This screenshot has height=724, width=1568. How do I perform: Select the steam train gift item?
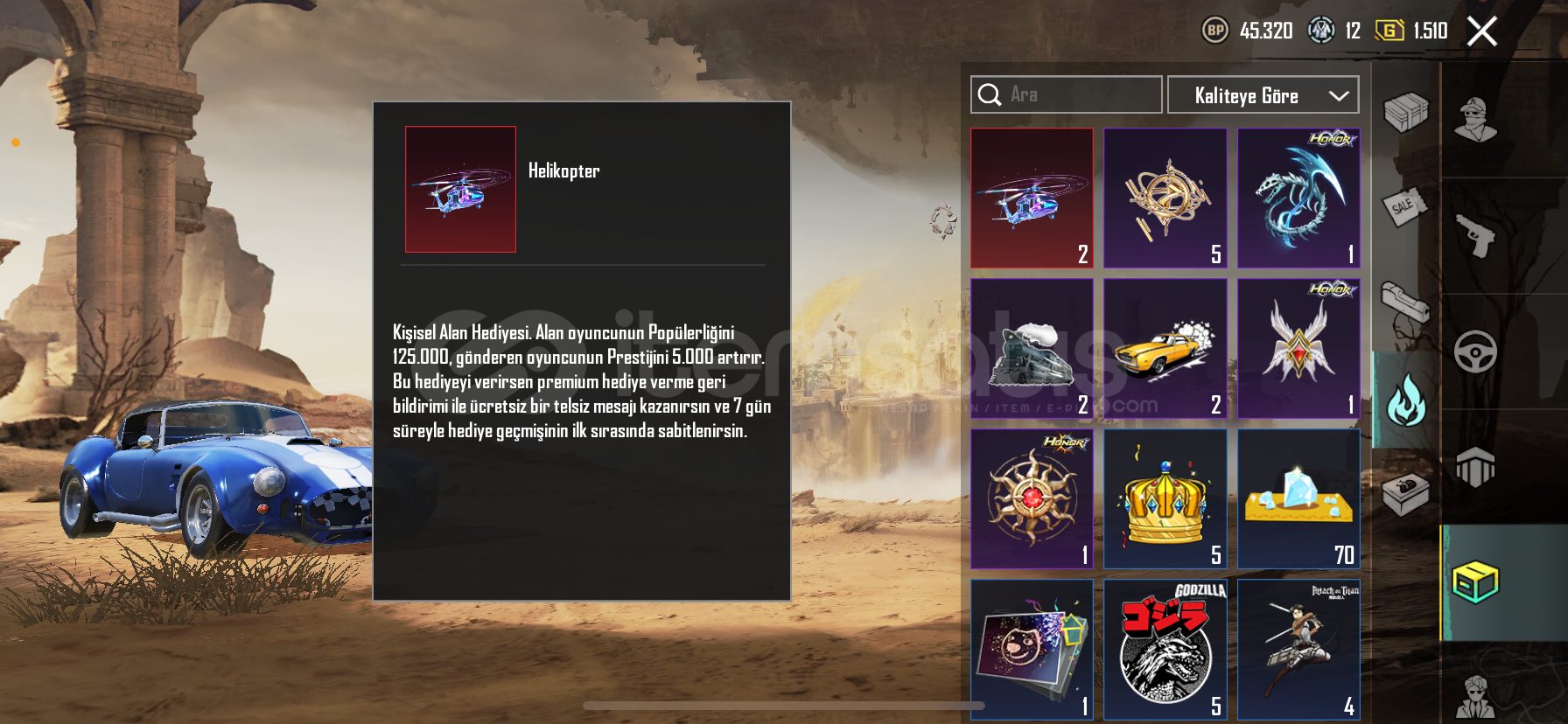point(1032,349)
